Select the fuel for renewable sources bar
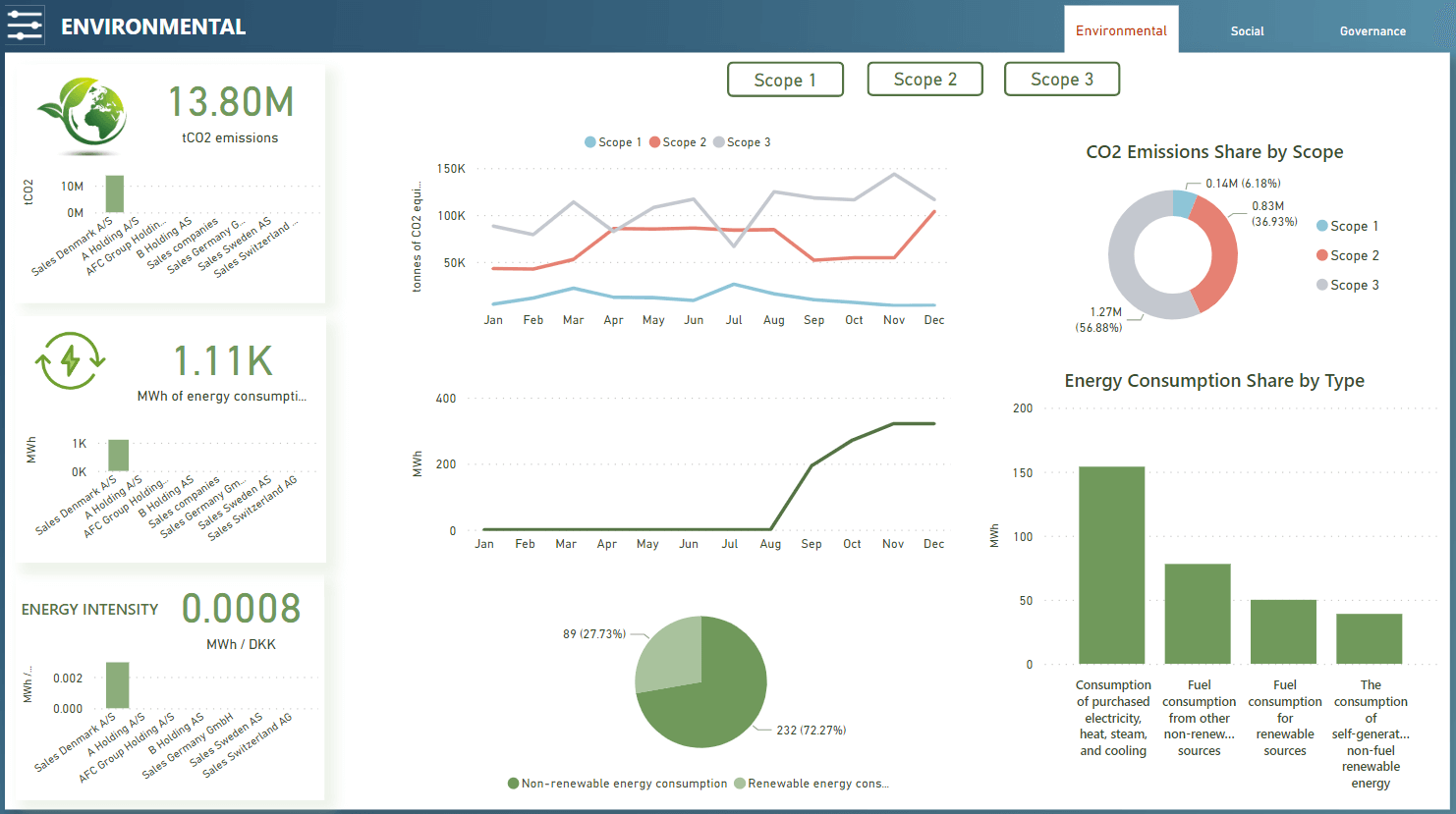 pyautogui.click(x=1283, y=631)
